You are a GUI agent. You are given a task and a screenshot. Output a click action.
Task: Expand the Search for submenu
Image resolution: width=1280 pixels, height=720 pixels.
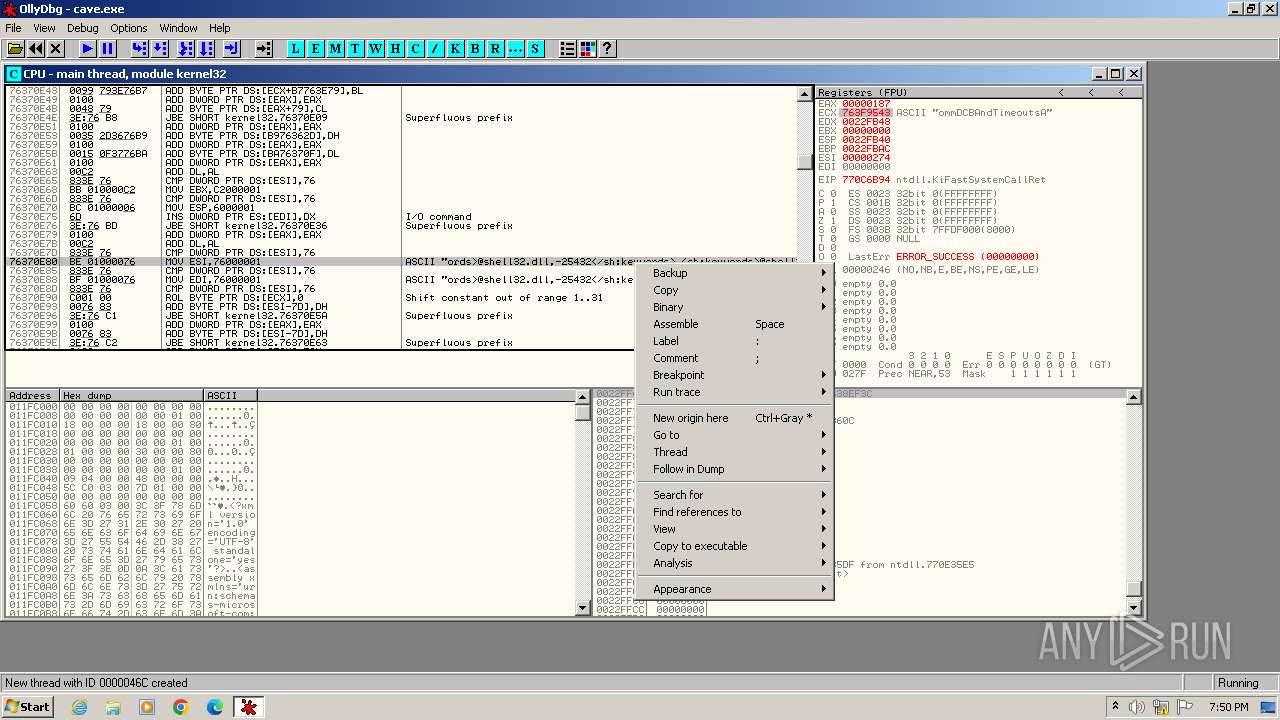pos(735,495)
